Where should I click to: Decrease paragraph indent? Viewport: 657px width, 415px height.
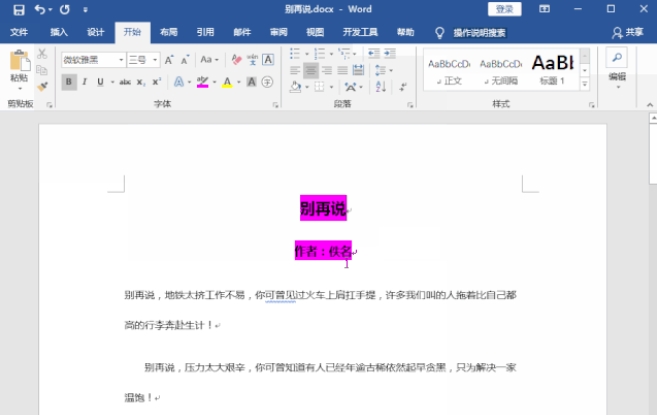[373, 53]
